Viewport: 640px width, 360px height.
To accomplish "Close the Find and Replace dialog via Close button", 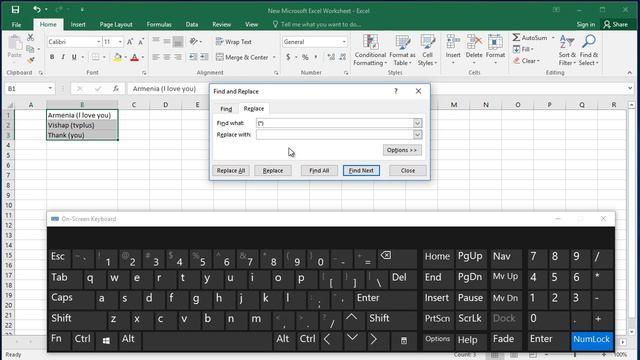I will [408, 171].
